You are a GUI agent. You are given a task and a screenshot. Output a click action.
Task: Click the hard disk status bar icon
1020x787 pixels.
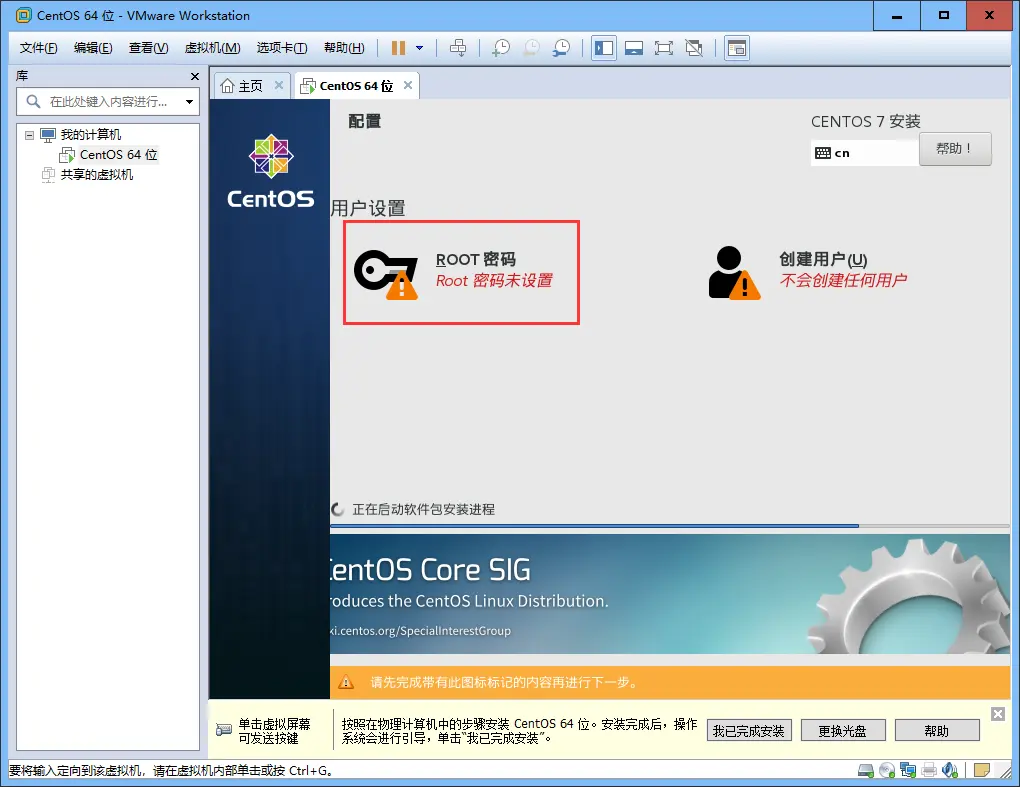tap(866, 771)
